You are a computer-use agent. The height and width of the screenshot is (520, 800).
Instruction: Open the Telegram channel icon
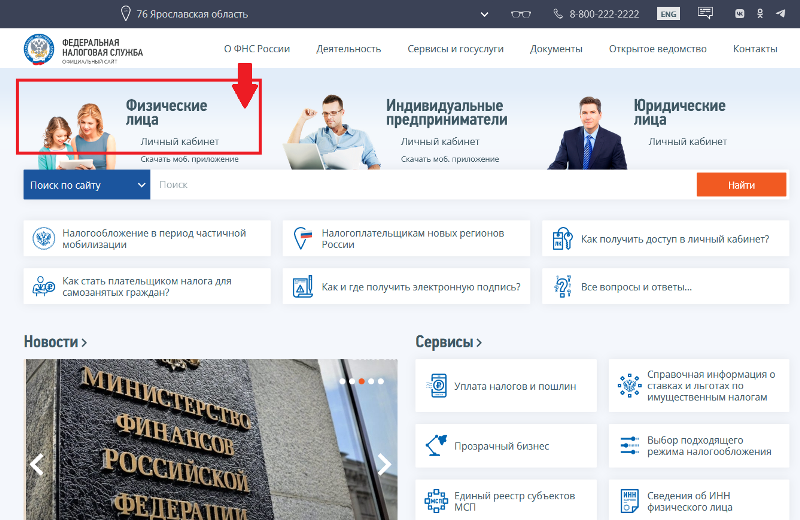coord(780,13)
